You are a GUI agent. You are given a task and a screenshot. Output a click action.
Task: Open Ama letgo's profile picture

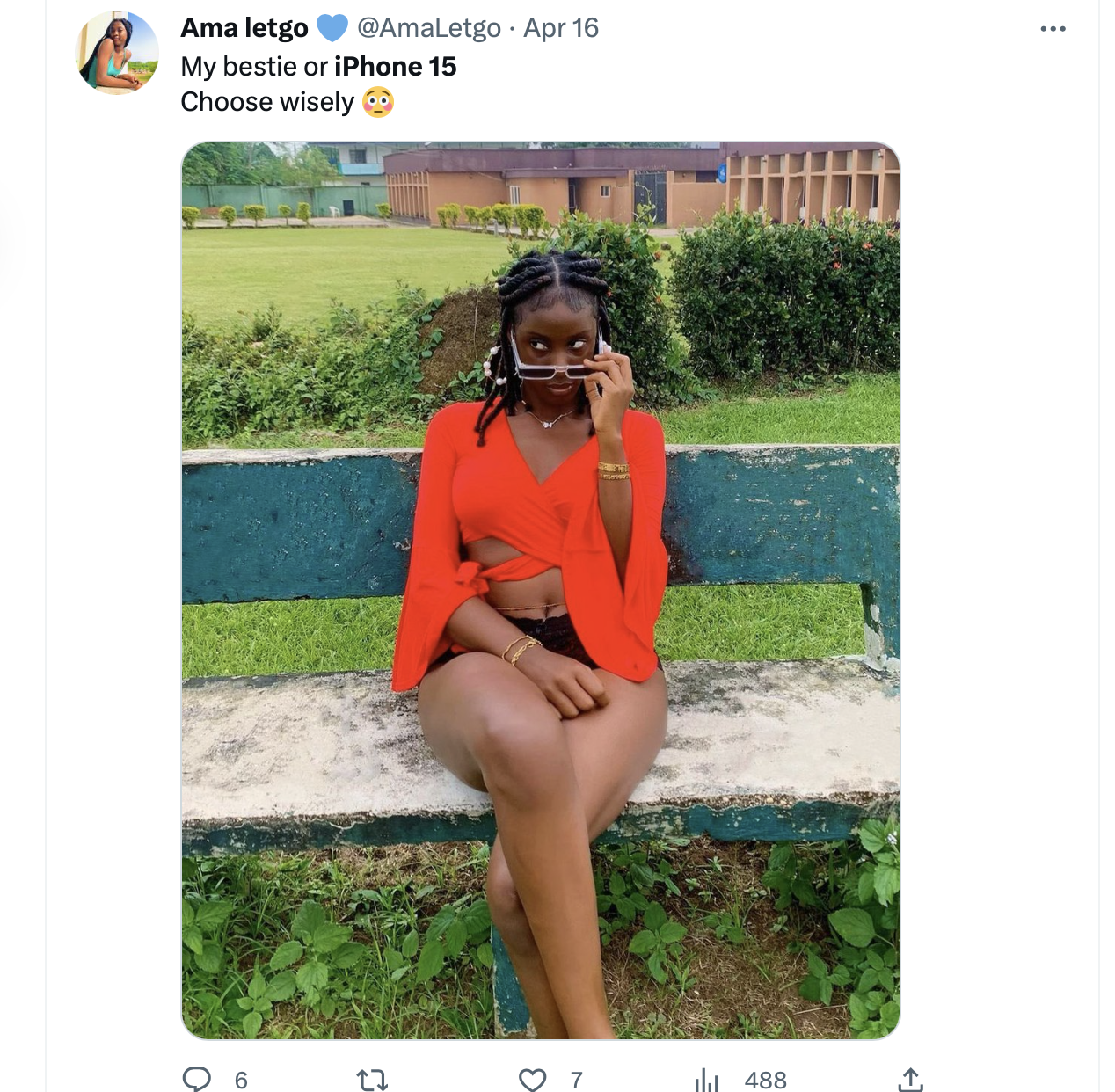point(115,48)
